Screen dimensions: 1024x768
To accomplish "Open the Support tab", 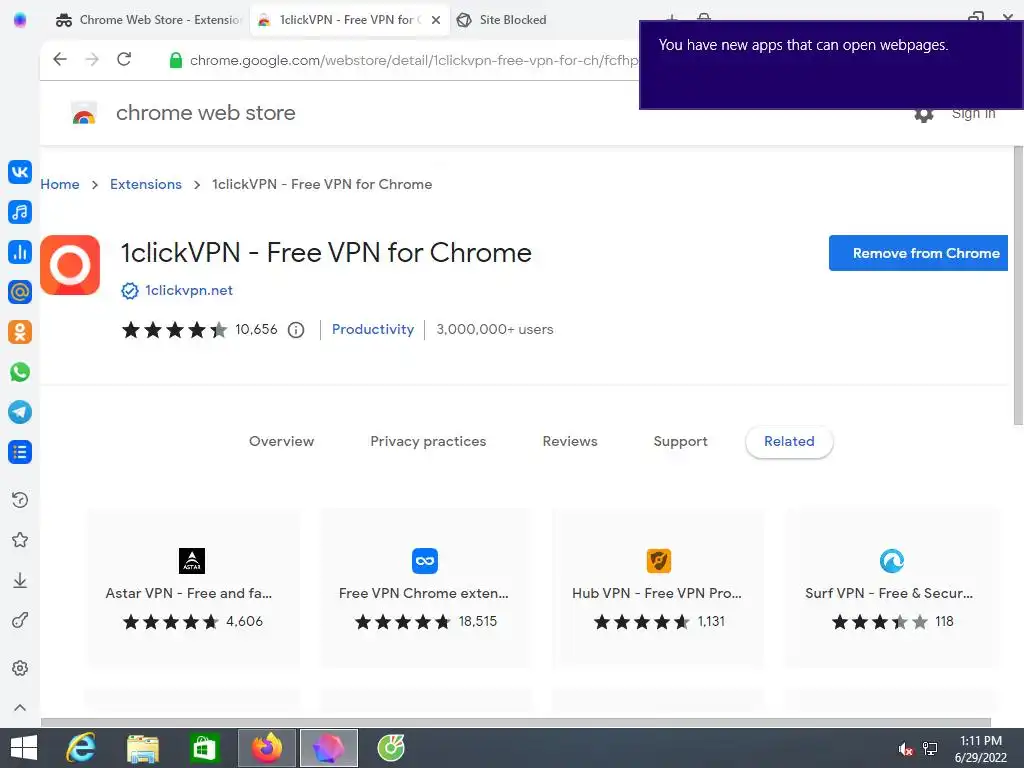I will tap(680, 441).
